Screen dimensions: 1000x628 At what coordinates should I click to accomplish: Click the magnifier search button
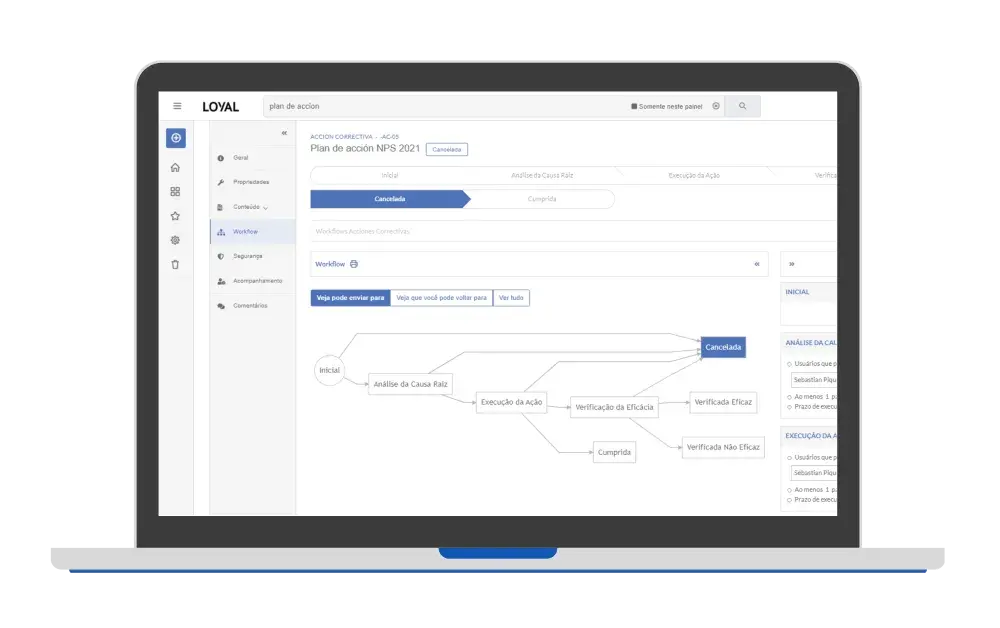coord(742,106)
